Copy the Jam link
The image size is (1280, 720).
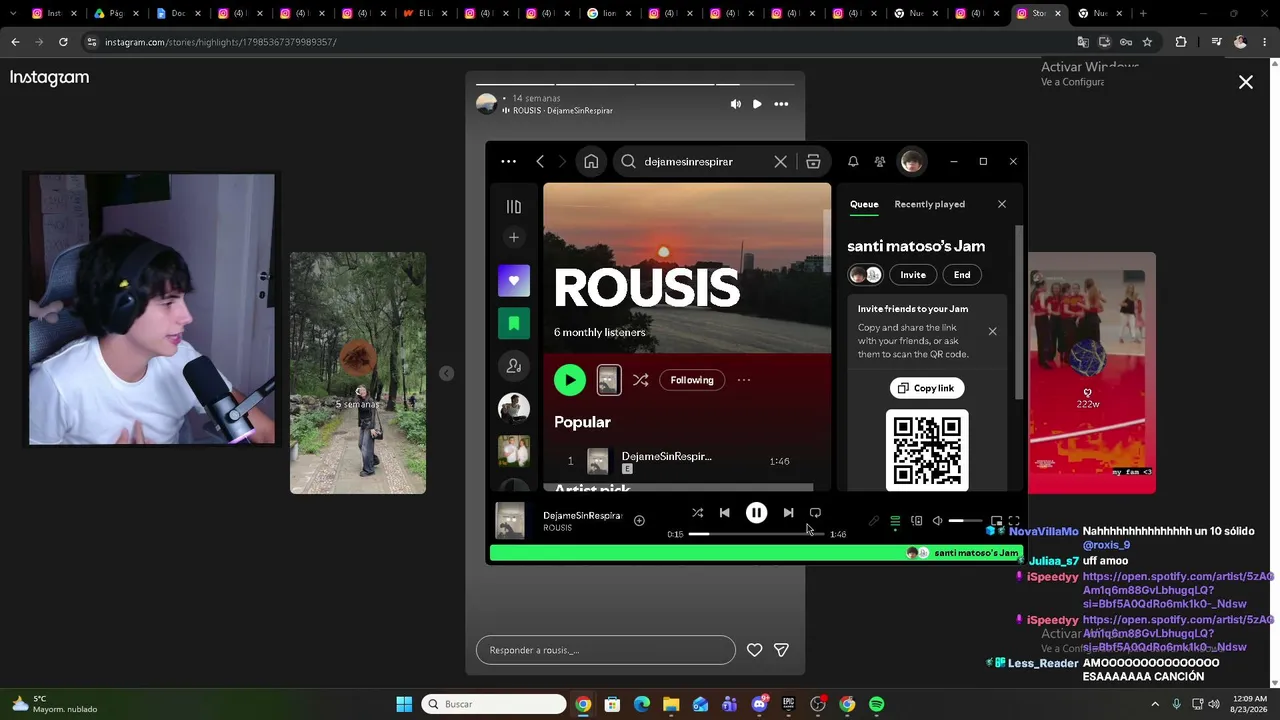click(x=927, y=388)
